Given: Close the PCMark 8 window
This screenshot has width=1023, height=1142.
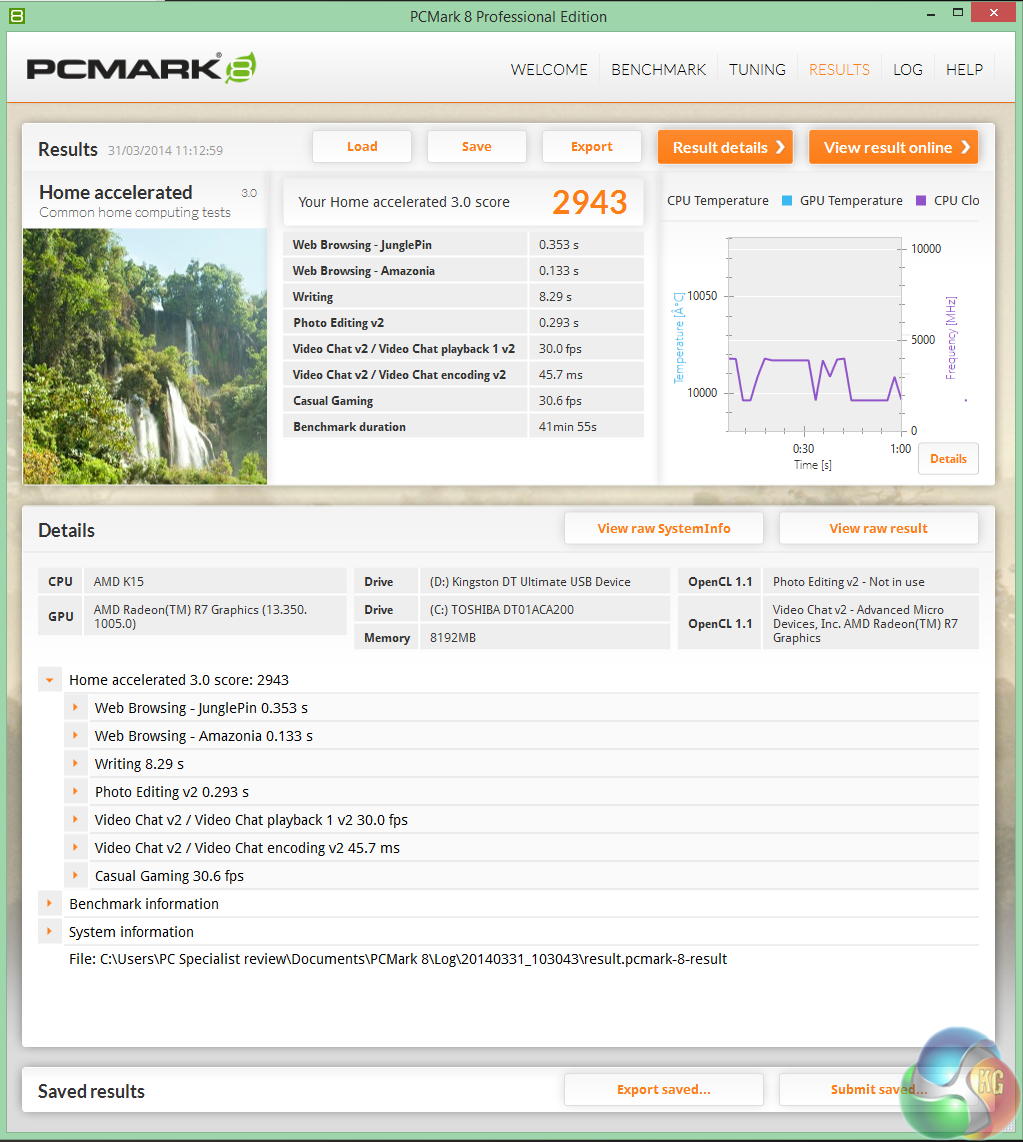Looking at the screenshot, I should [x=994, y=12].
